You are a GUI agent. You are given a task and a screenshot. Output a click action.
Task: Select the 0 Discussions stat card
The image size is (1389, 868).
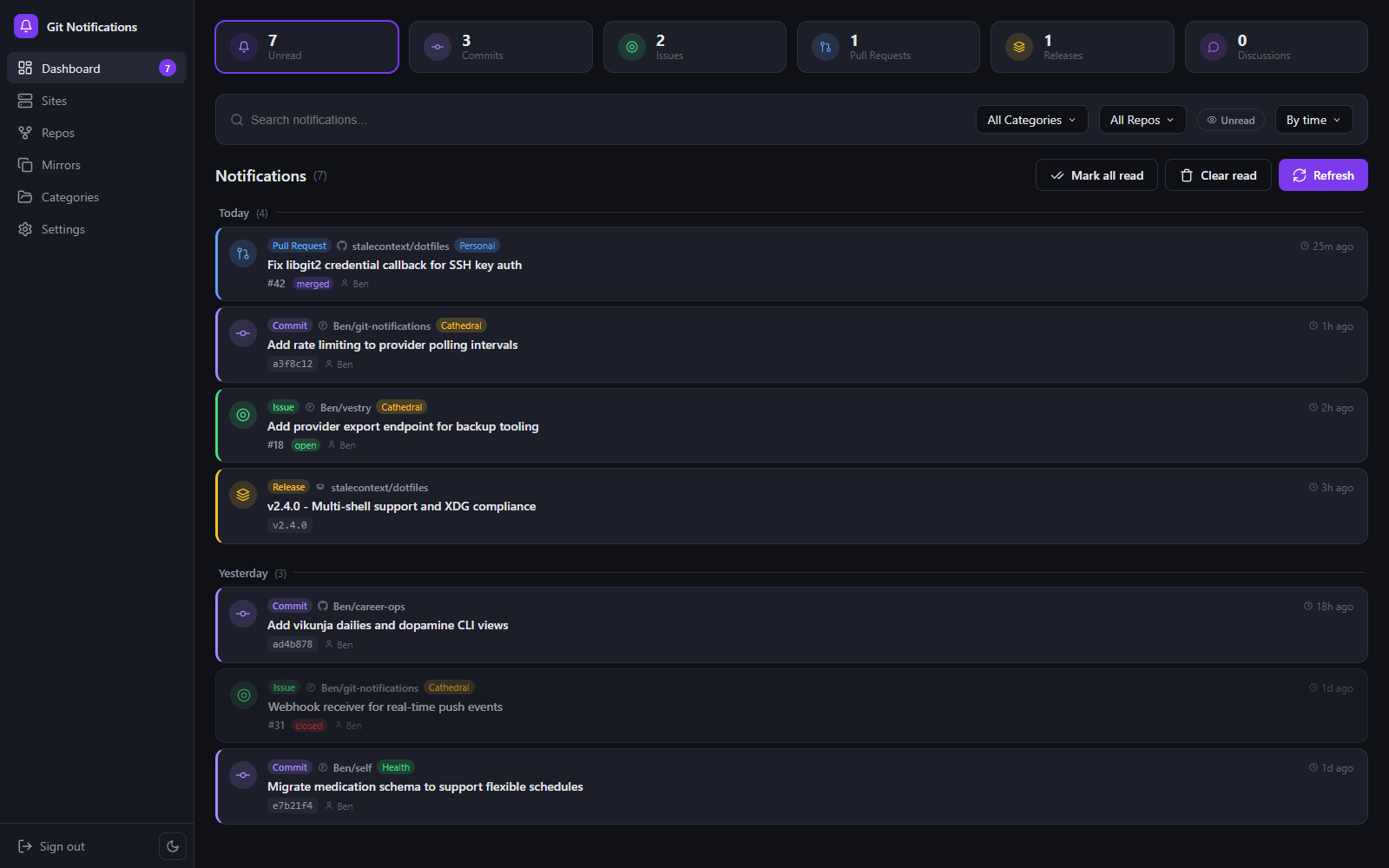coord(1276,47)
